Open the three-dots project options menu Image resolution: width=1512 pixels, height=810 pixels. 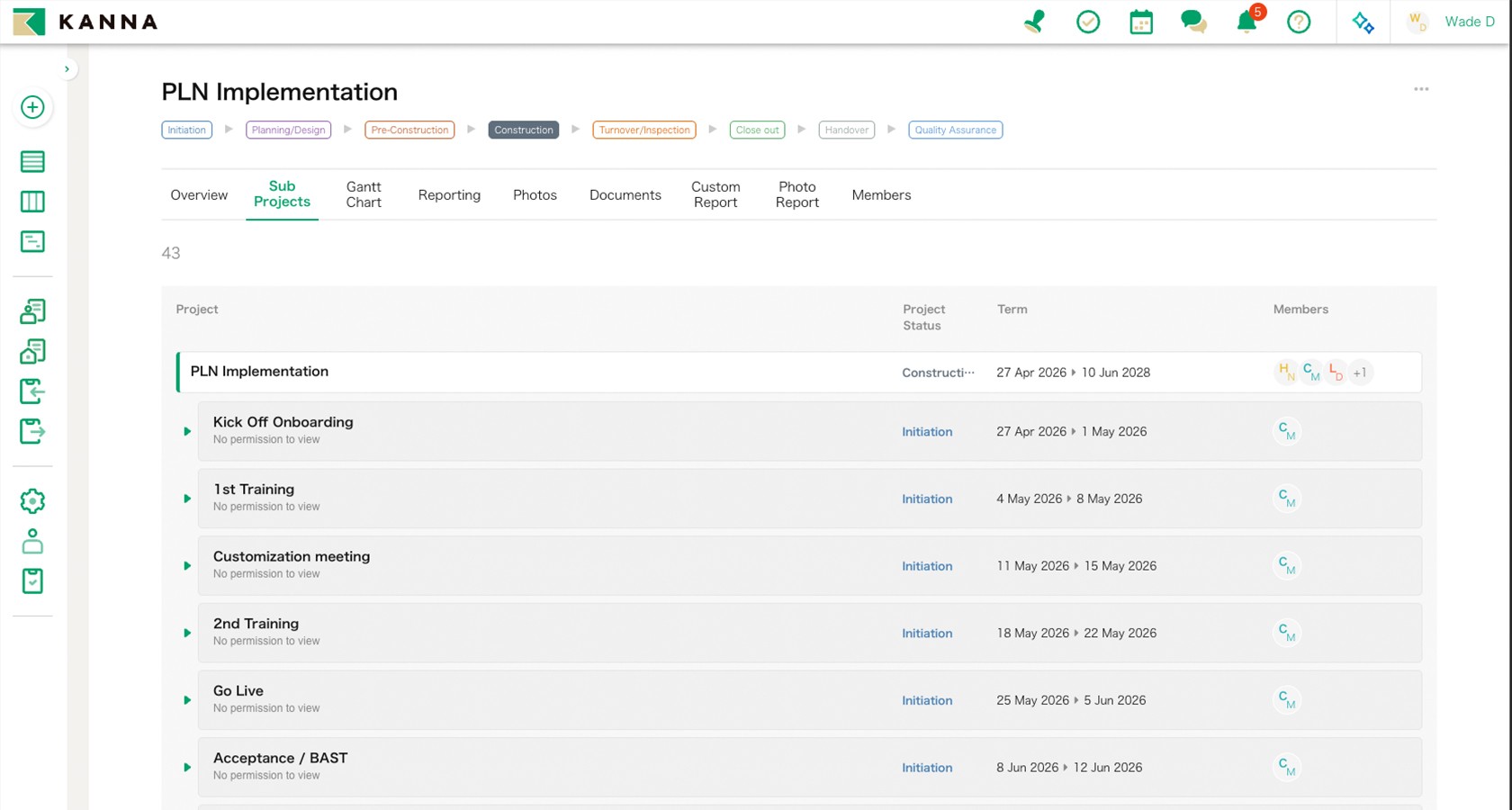click(1421, 89)
